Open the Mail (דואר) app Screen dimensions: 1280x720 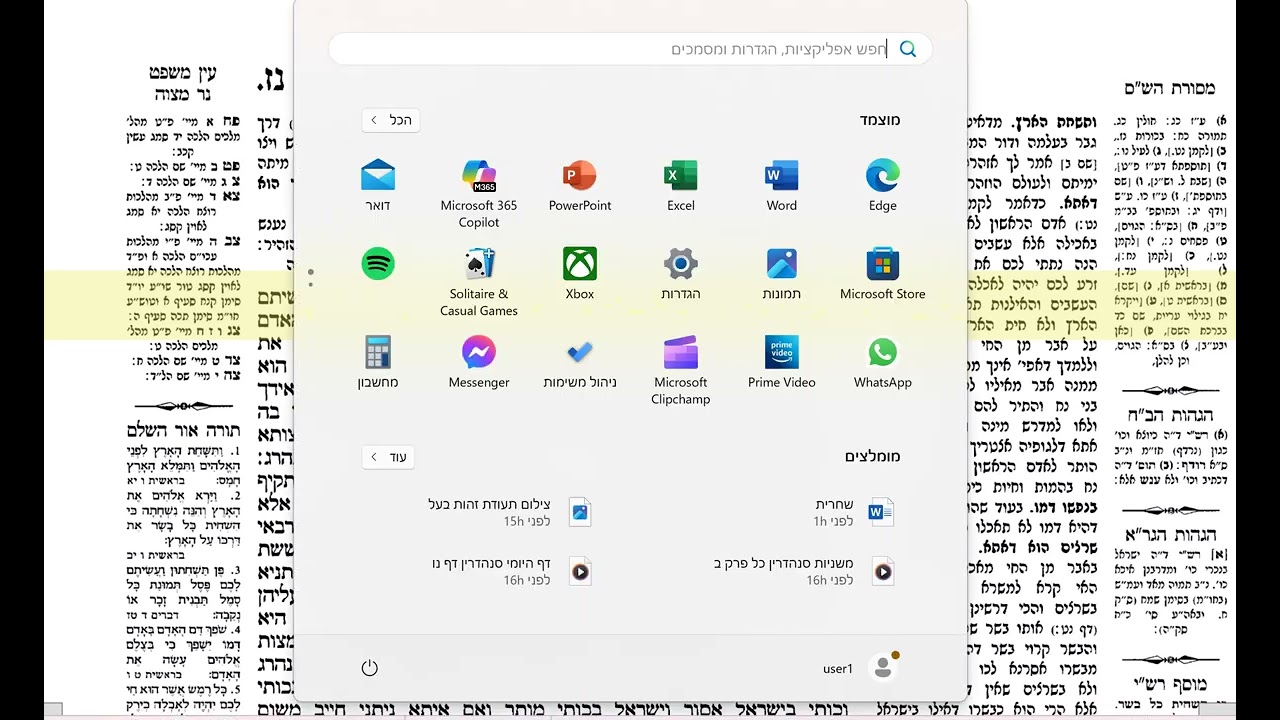(377, 186)
